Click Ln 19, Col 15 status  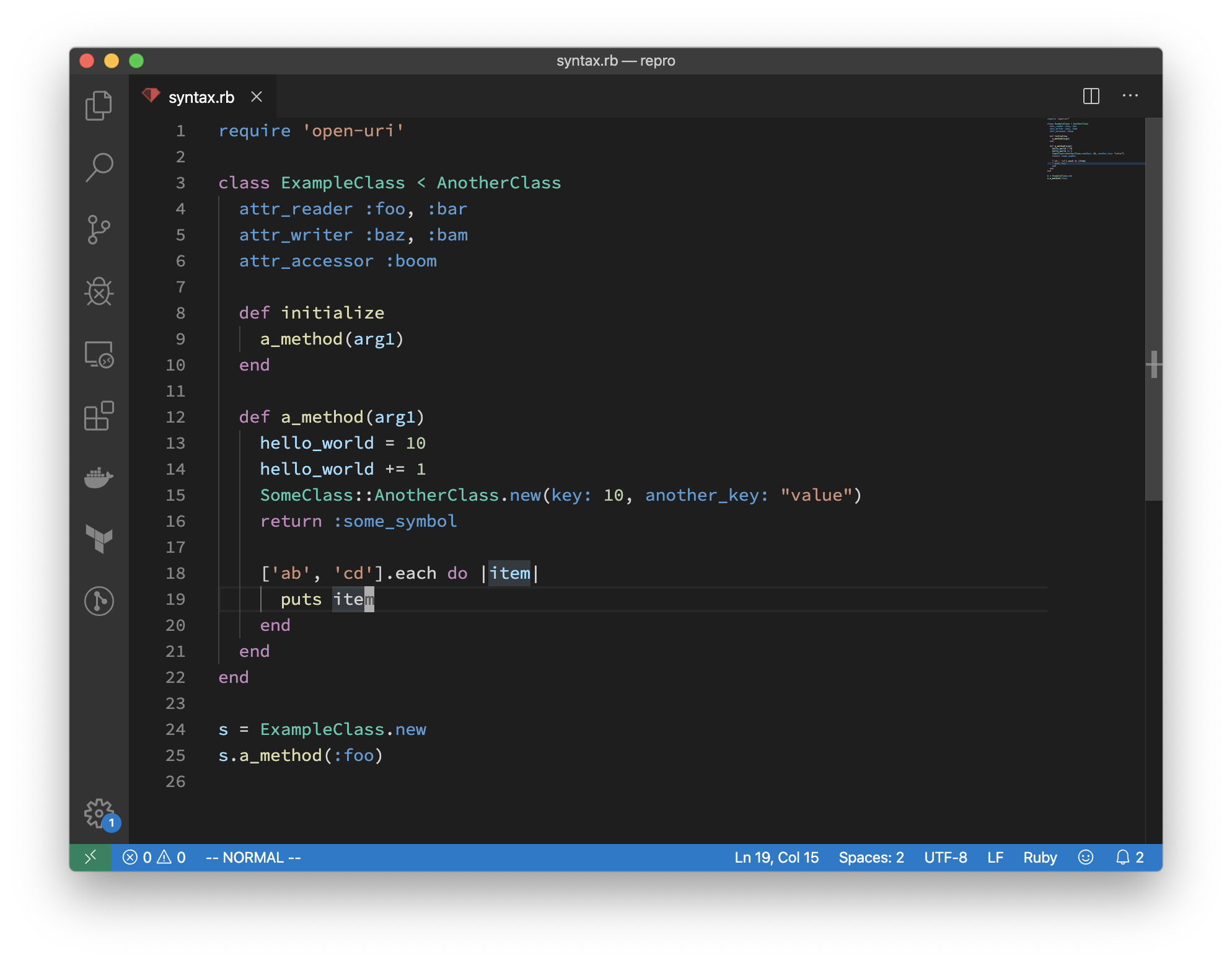tap(776, 858)
